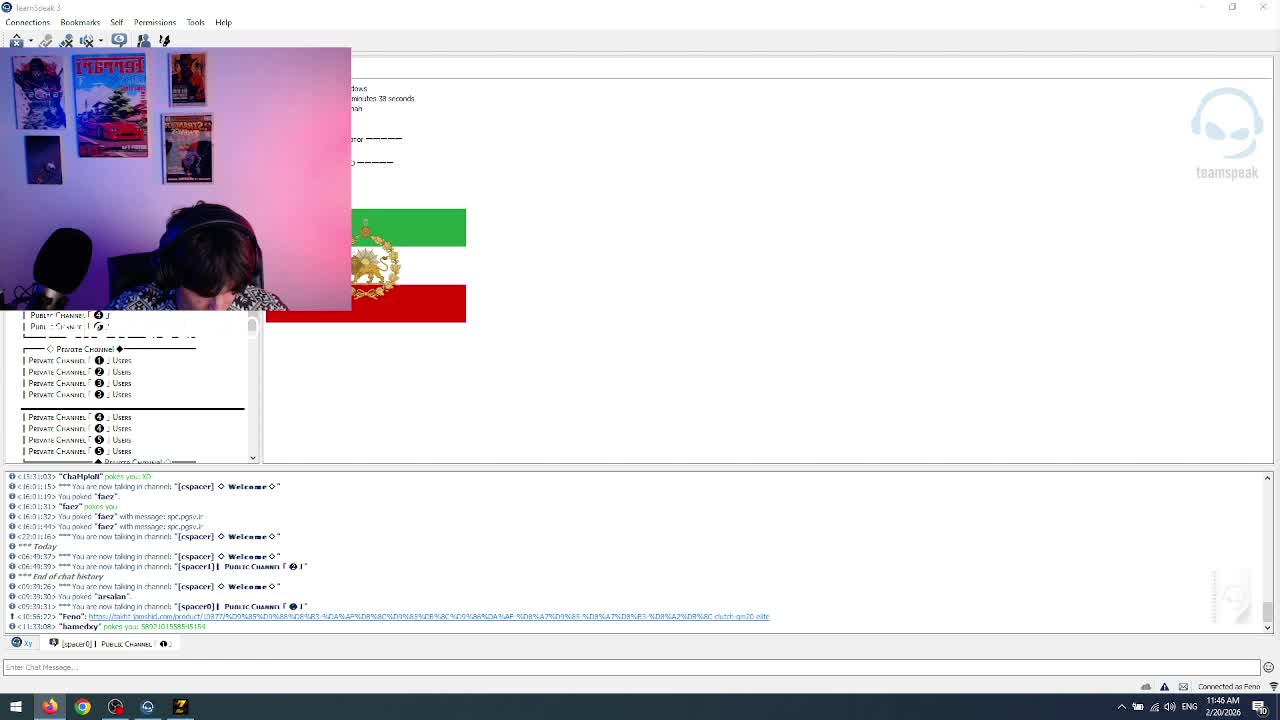Open the contacts manager icon
The image size is (1280, 720).
pyautogui.click(x=144, y=41)
